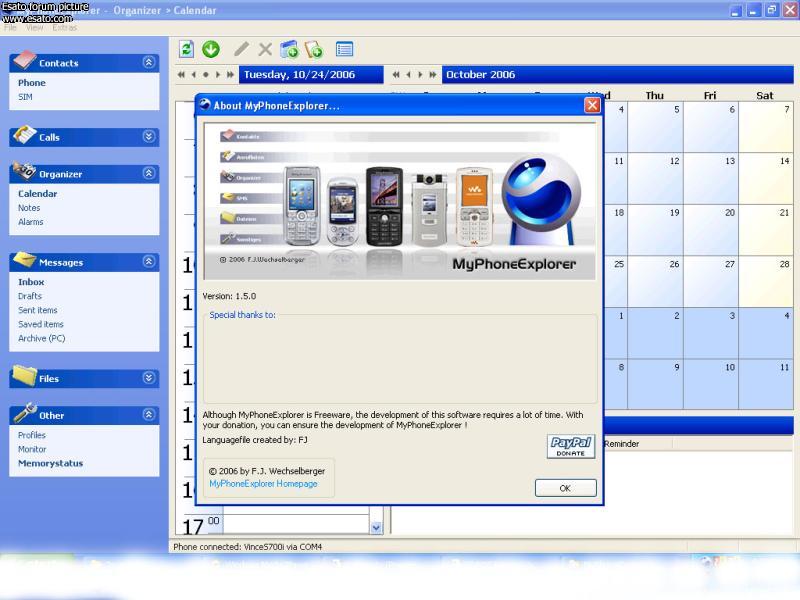Collapse the Organizer sidebar section
The image size is (800, 600).
point(148,173)
